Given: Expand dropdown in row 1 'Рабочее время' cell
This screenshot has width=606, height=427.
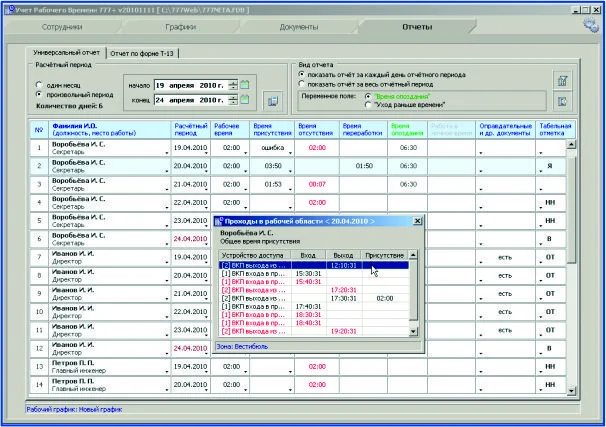Looking at the screenshot, I should click(244, 152).
